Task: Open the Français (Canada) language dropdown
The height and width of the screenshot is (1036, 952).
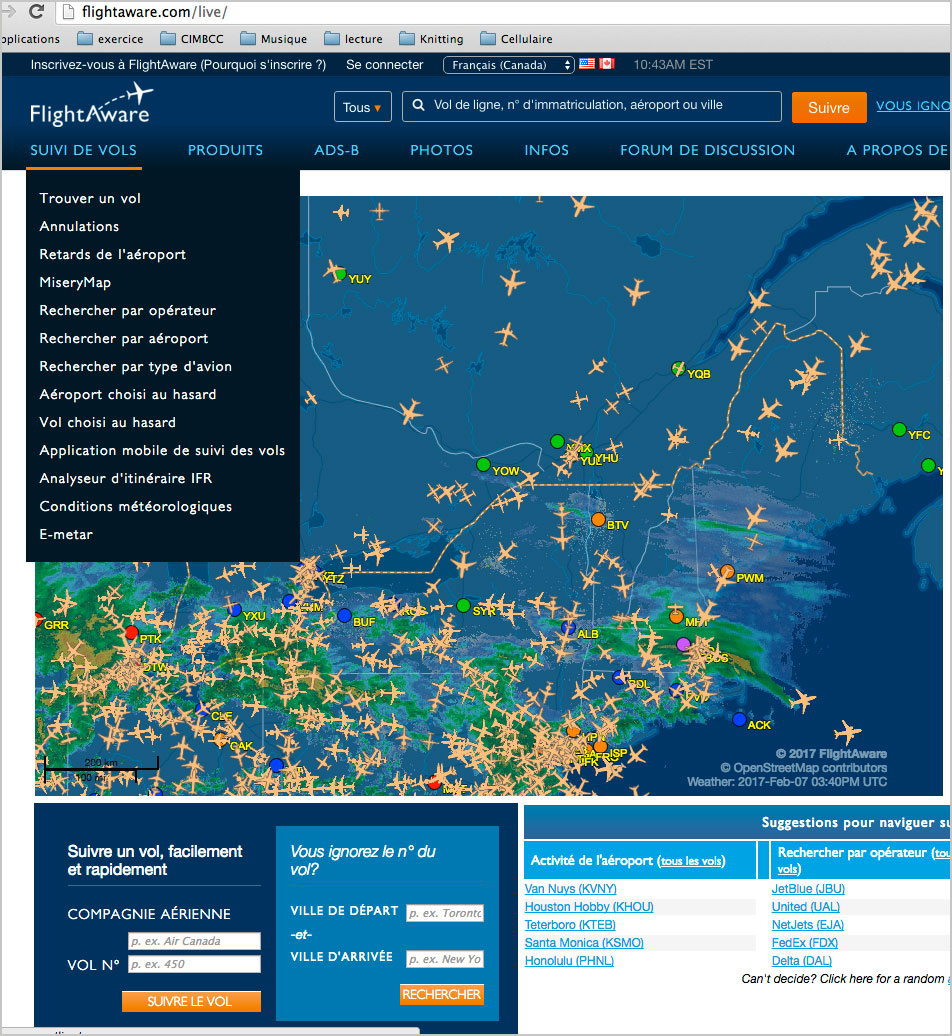Action: 509,65
